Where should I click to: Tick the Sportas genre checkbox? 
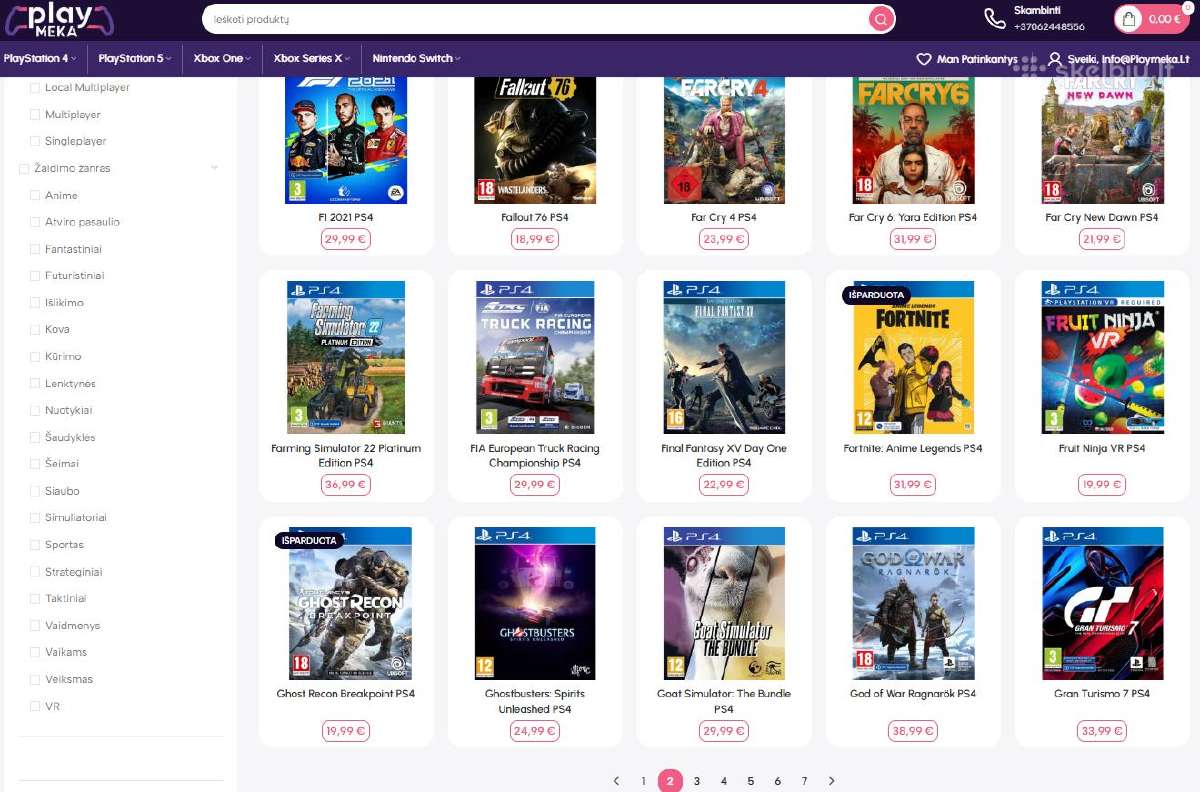(36, 545)
